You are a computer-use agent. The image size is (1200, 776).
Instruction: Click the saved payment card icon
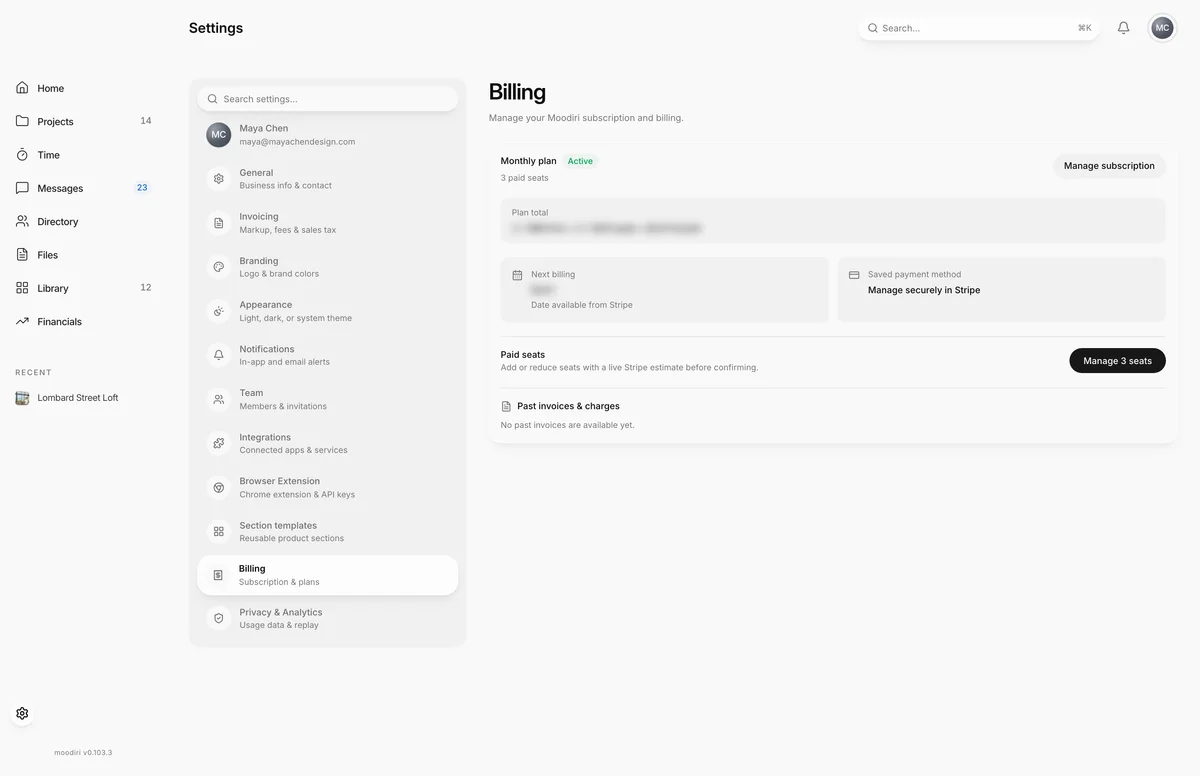click(x=854, y=275)
